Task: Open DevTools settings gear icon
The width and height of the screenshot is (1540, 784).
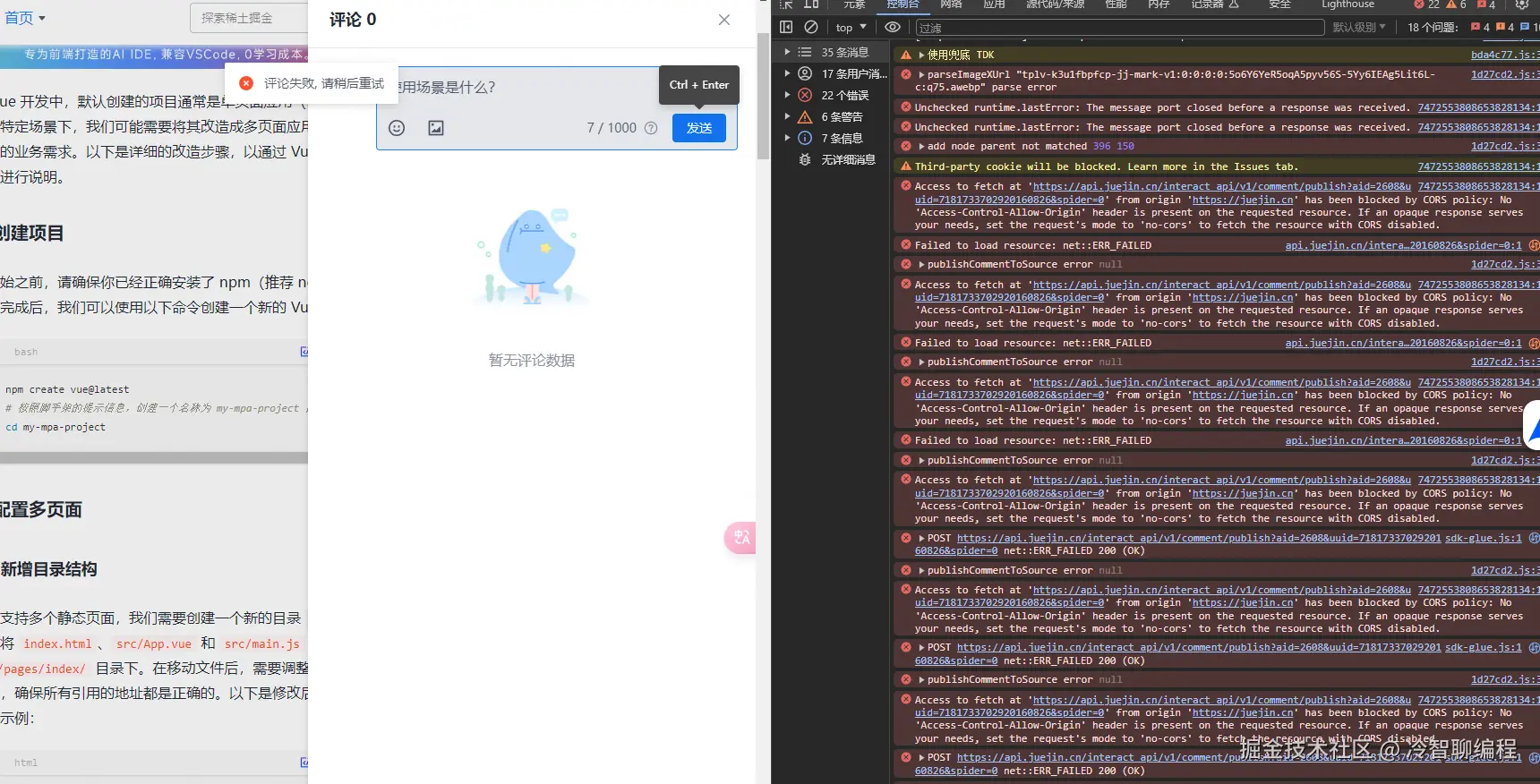Action: 1521,4
